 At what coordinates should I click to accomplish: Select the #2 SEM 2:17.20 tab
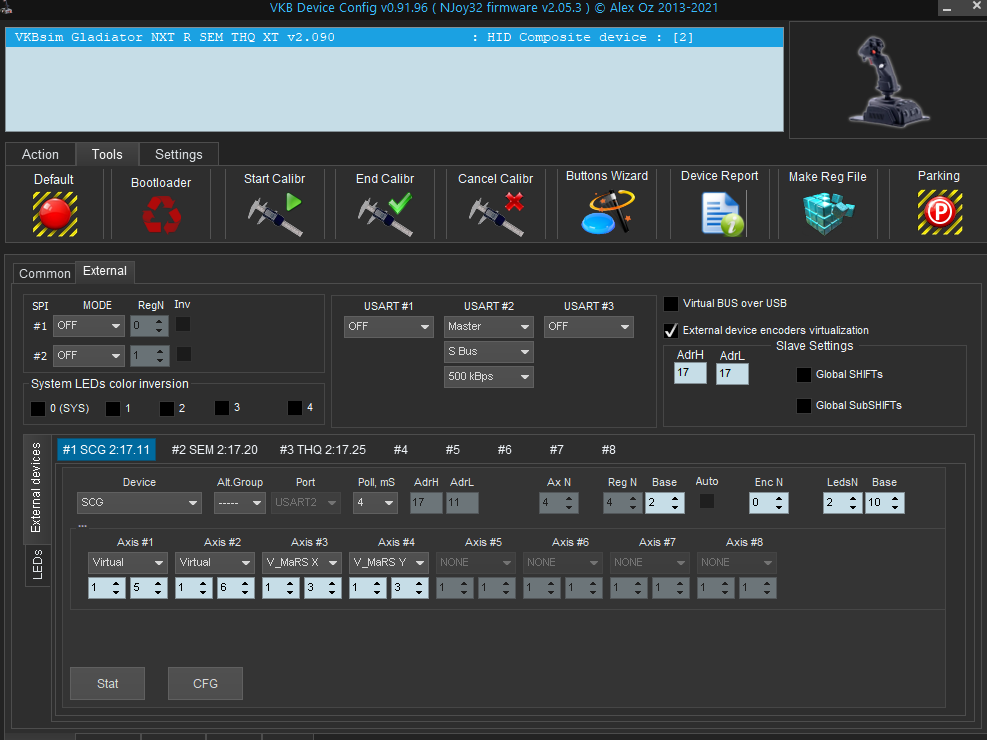point(214,450)
